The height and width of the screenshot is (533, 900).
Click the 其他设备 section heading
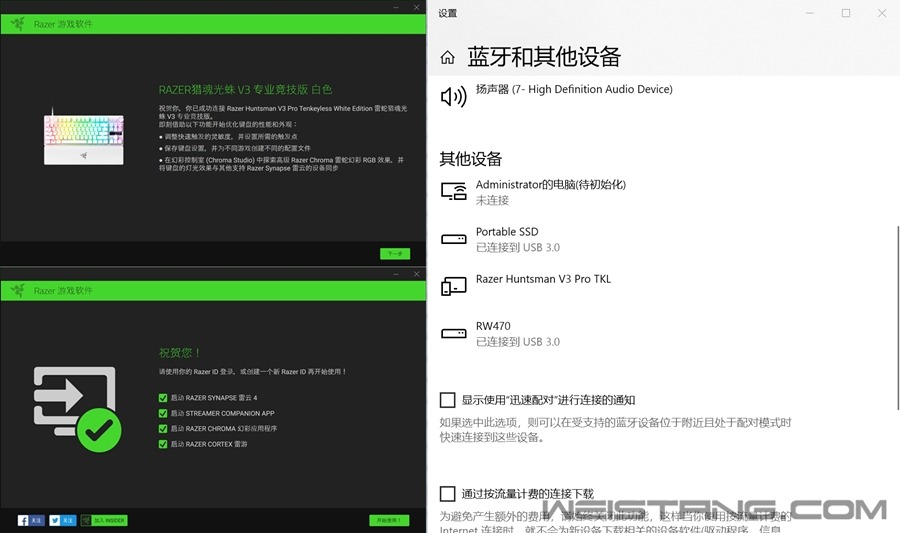point(471,159)
